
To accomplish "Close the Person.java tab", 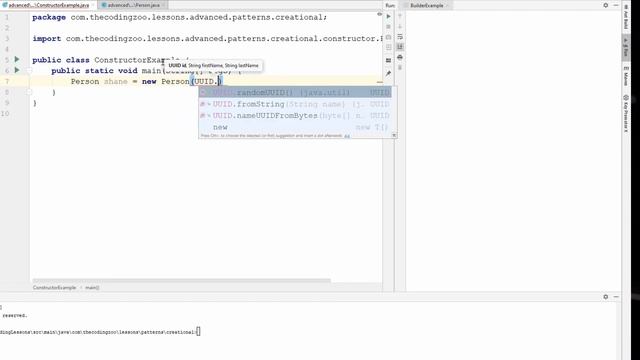I will (x=163, y=5).
